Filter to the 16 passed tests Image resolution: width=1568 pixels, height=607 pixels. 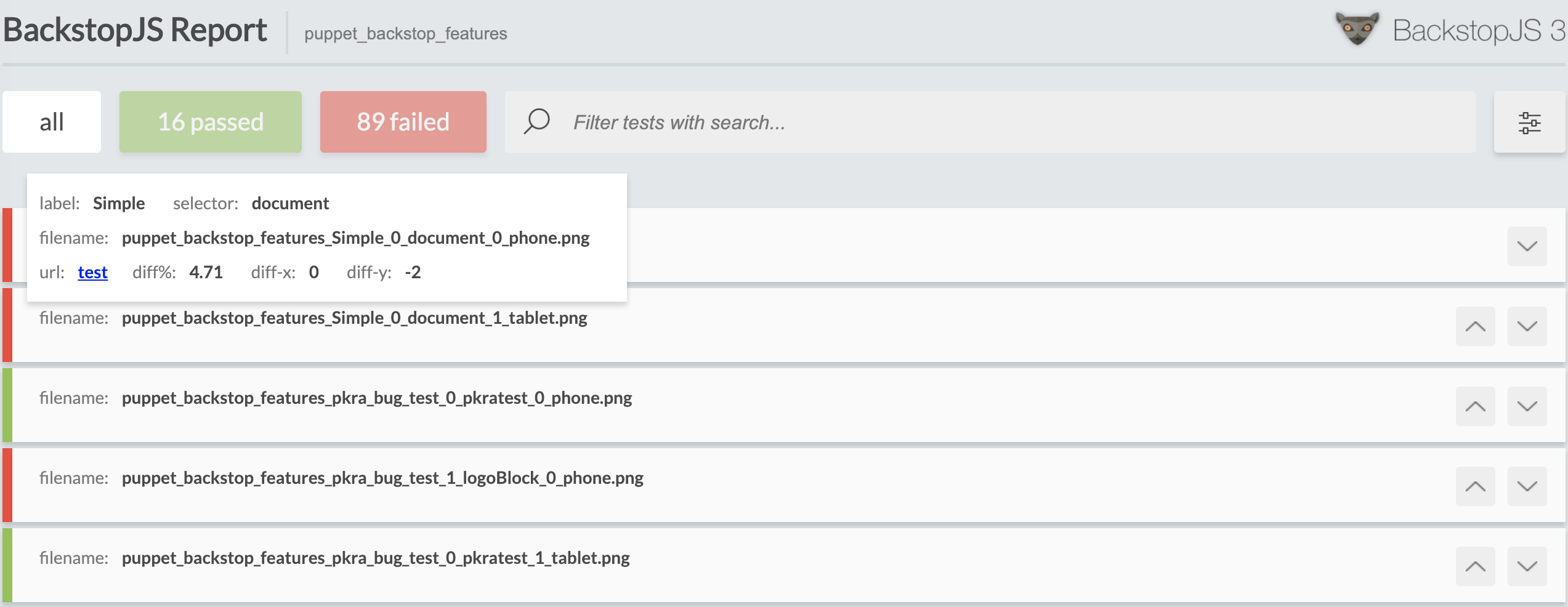pos(211,122)
